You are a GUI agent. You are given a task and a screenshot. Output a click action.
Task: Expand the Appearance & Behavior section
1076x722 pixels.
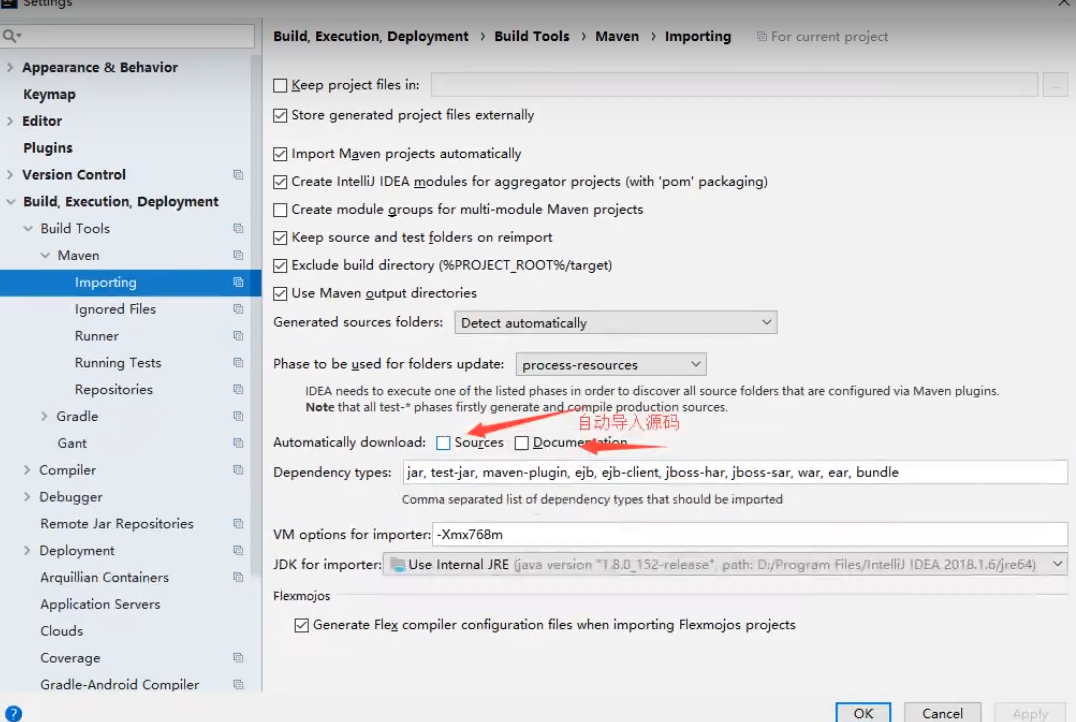click(x=10, y=67)
